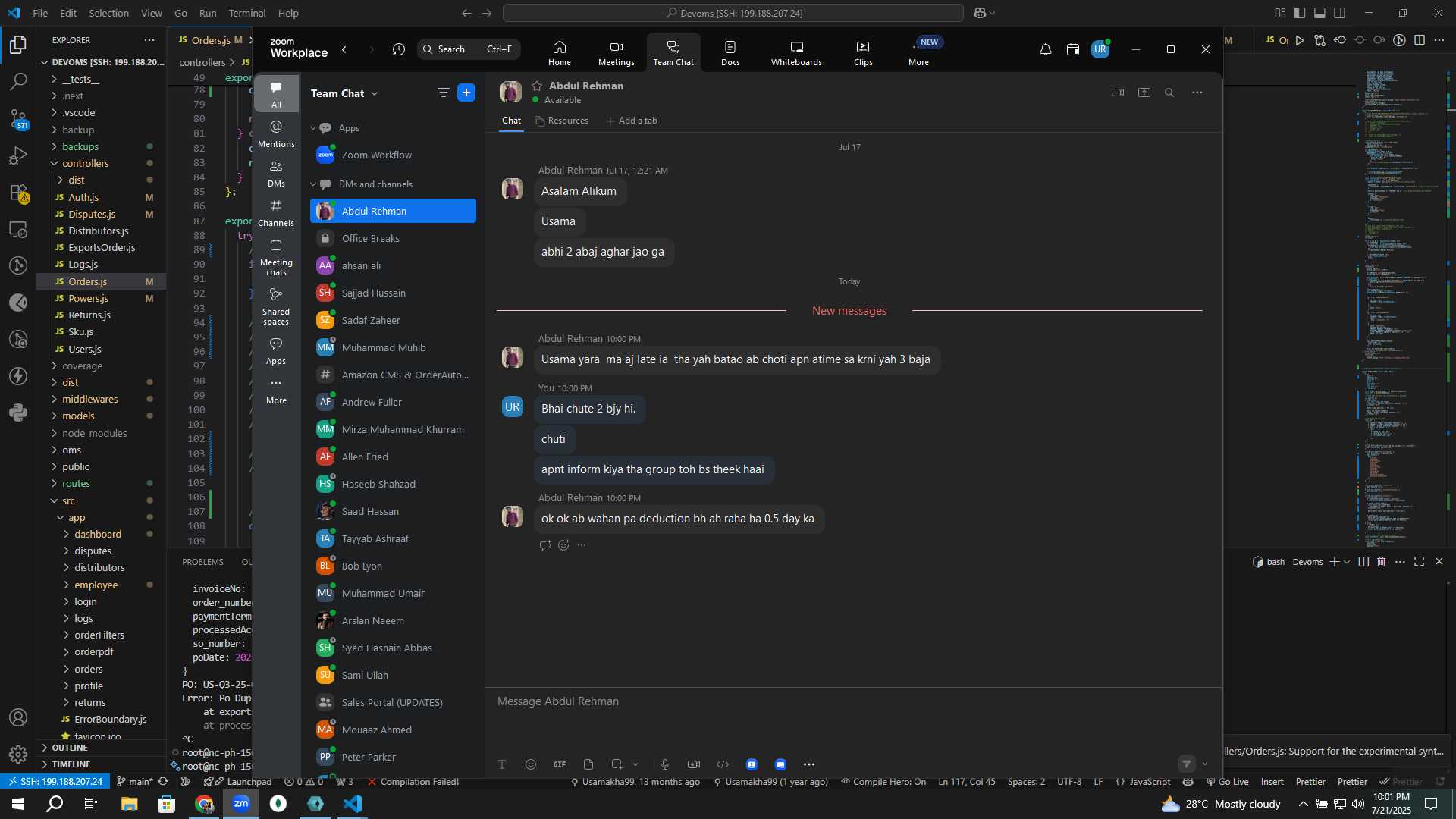Switch to Meetings tab in Zoom

[x=616, y=53]
